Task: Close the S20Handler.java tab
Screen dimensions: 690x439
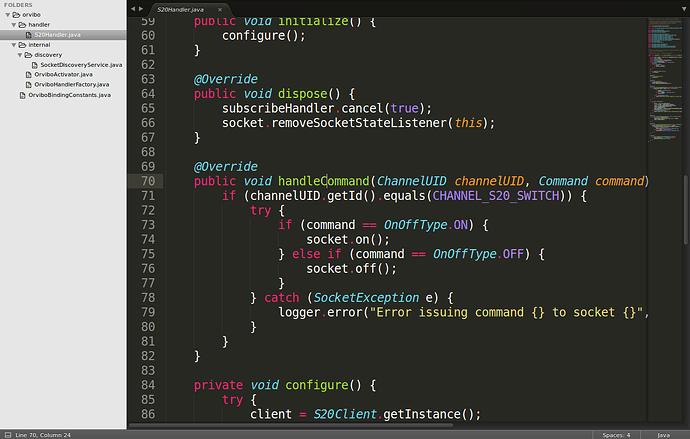Action: pyautogui.click(x=222, y=8)
